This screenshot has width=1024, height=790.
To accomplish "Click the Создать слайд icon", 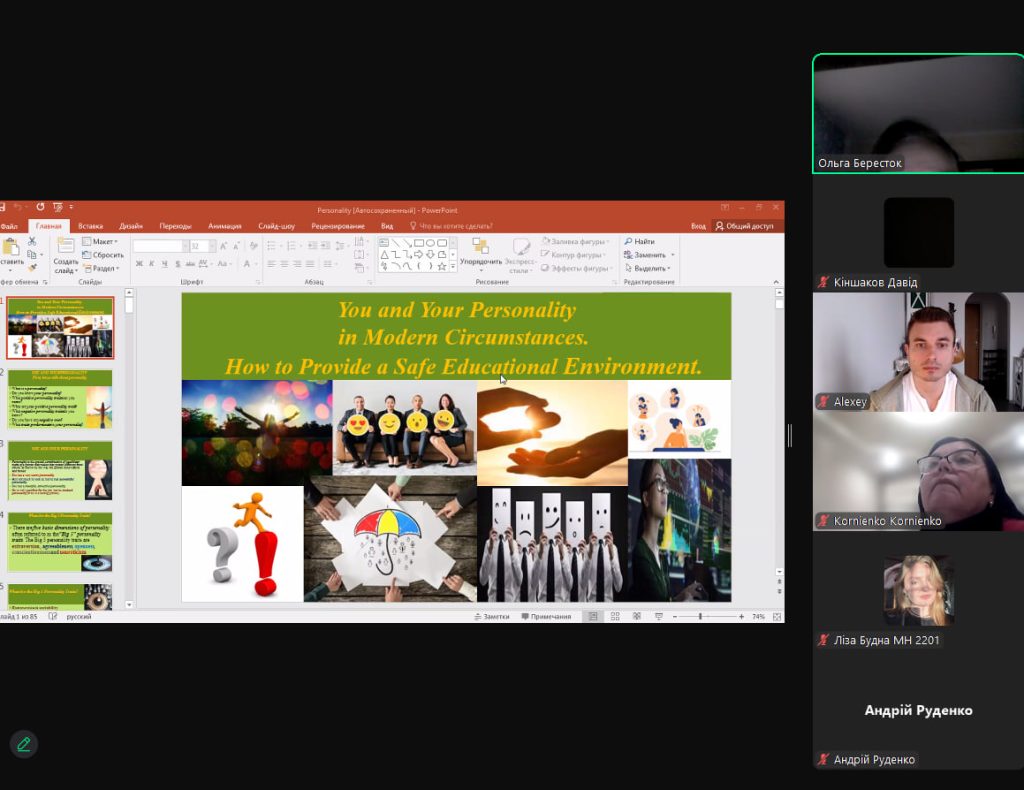I will pos(66,246).
